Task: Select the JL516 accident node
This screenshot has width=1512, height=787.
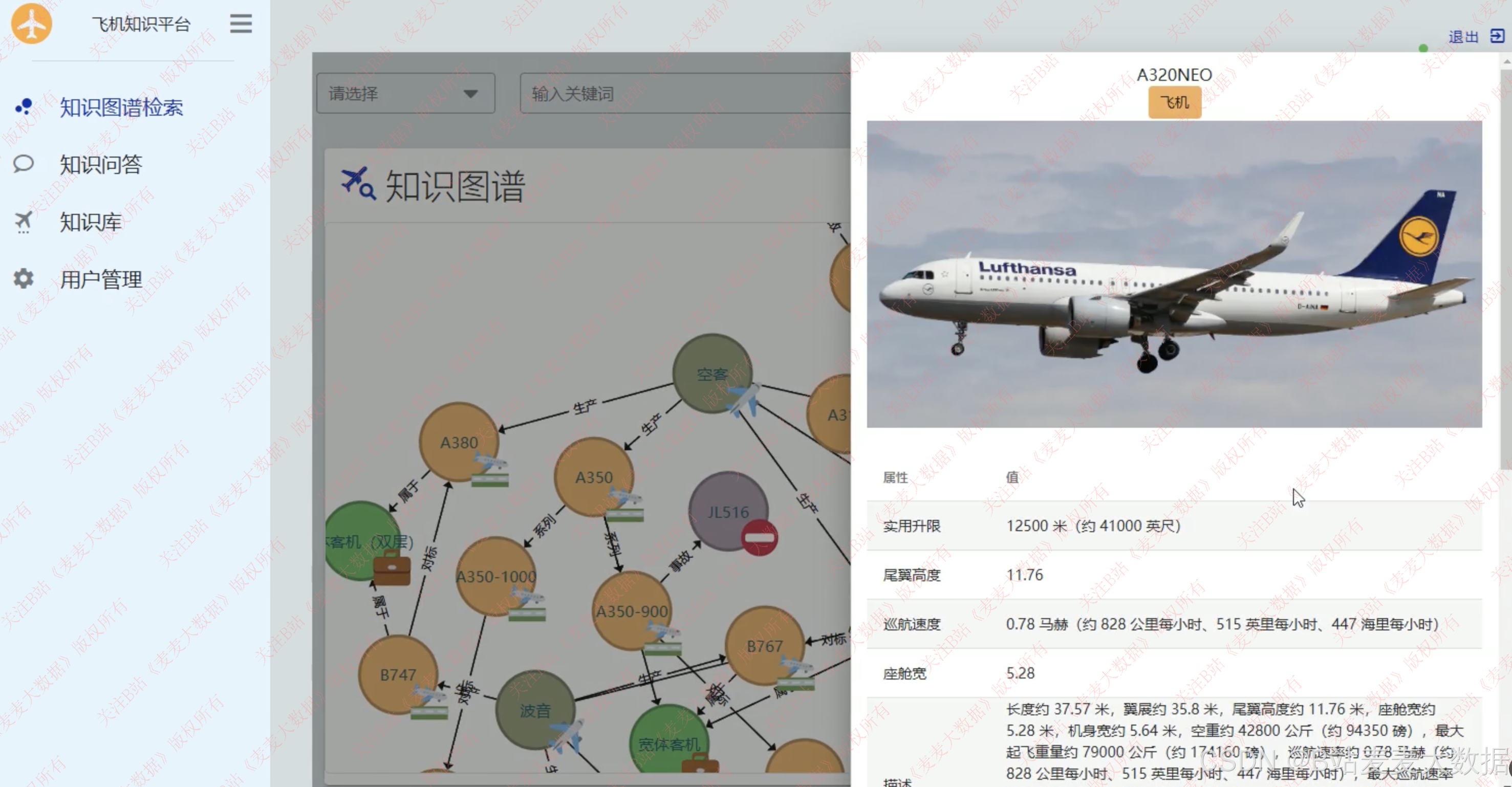Action: coord(728,512)
